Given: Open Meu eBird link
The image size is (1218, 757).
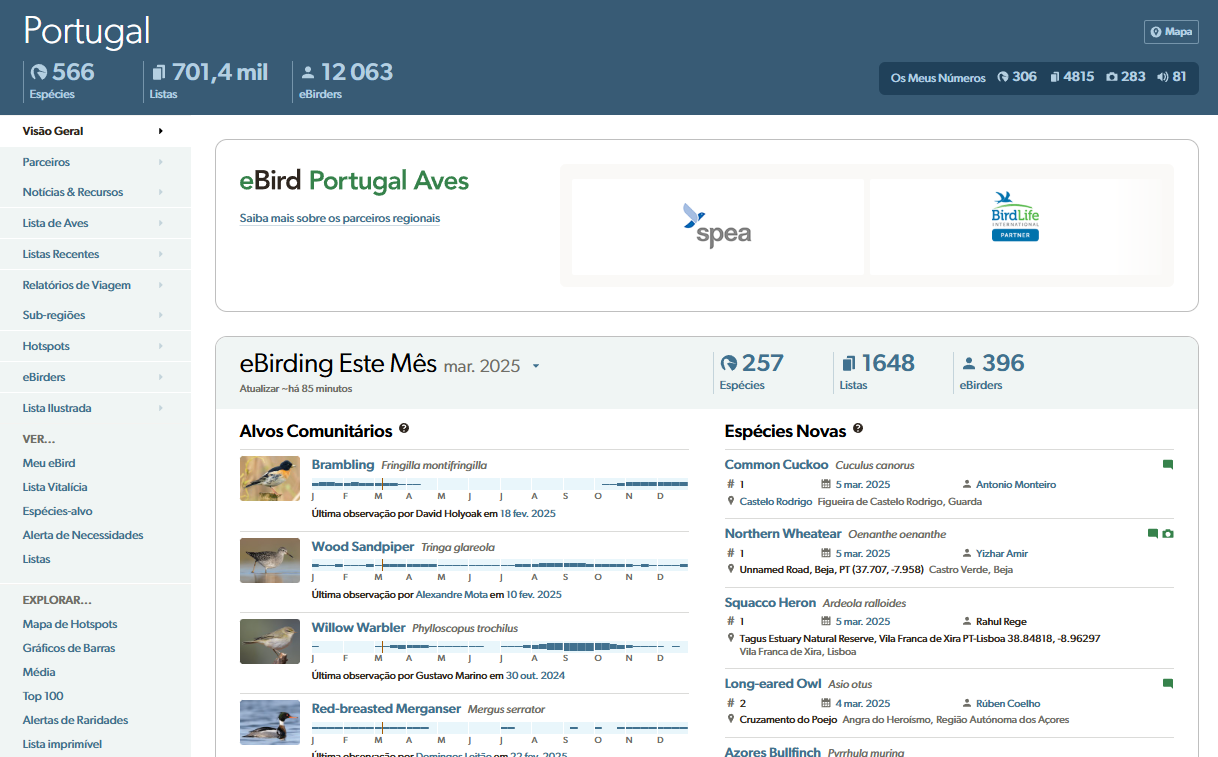Looking at the screenshot, I should tap(49, 463).
